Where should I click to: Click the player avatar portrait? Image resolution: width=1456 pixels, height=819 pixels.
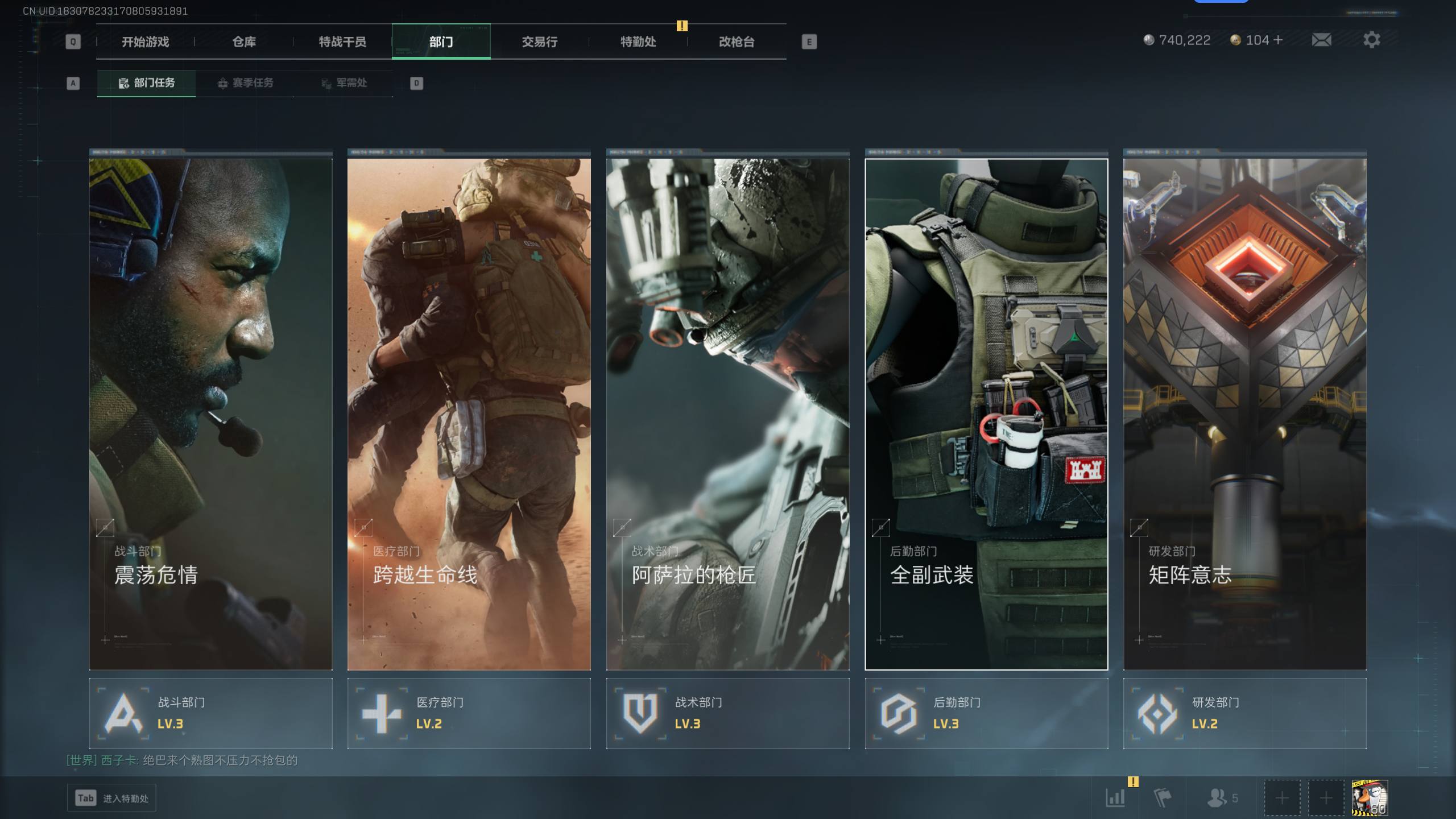1370,797
